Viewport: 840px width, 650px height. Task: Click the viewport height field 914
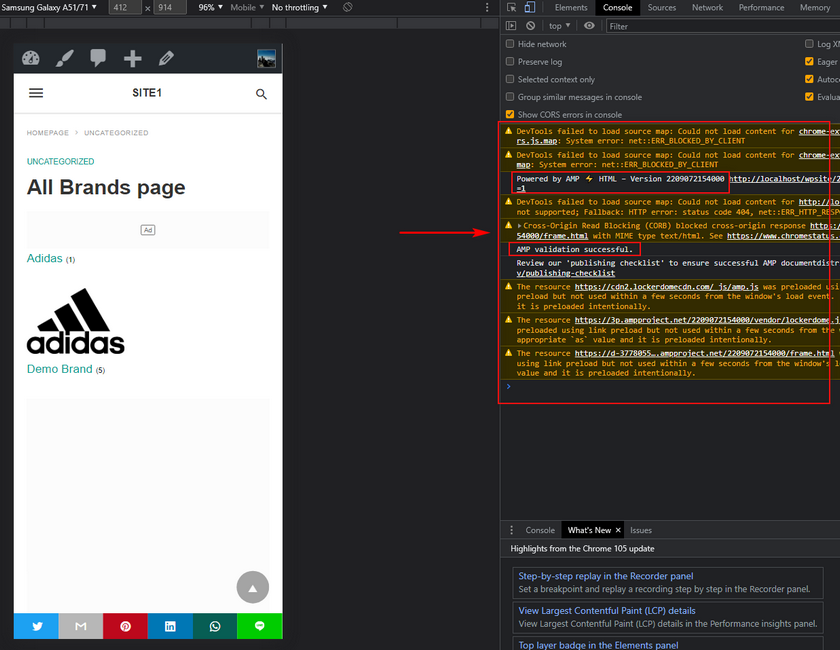pos(170,8)
